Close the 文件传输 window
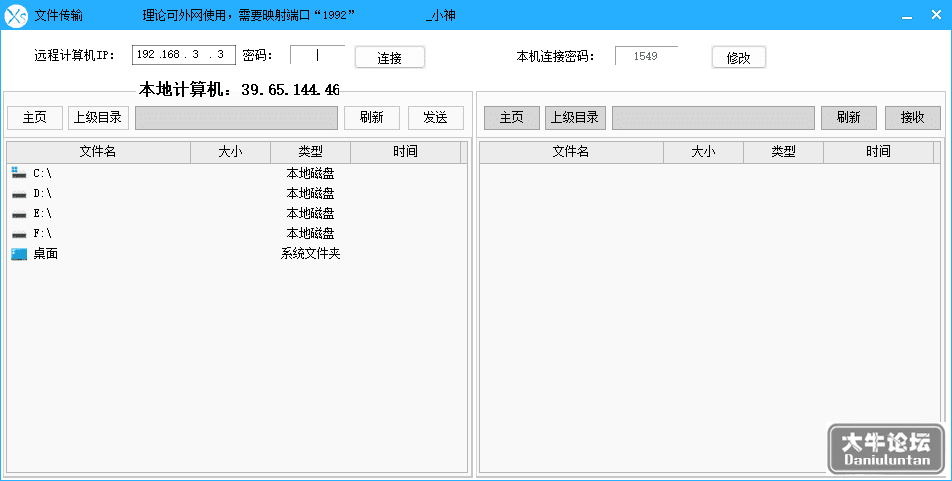 [936, 15]
